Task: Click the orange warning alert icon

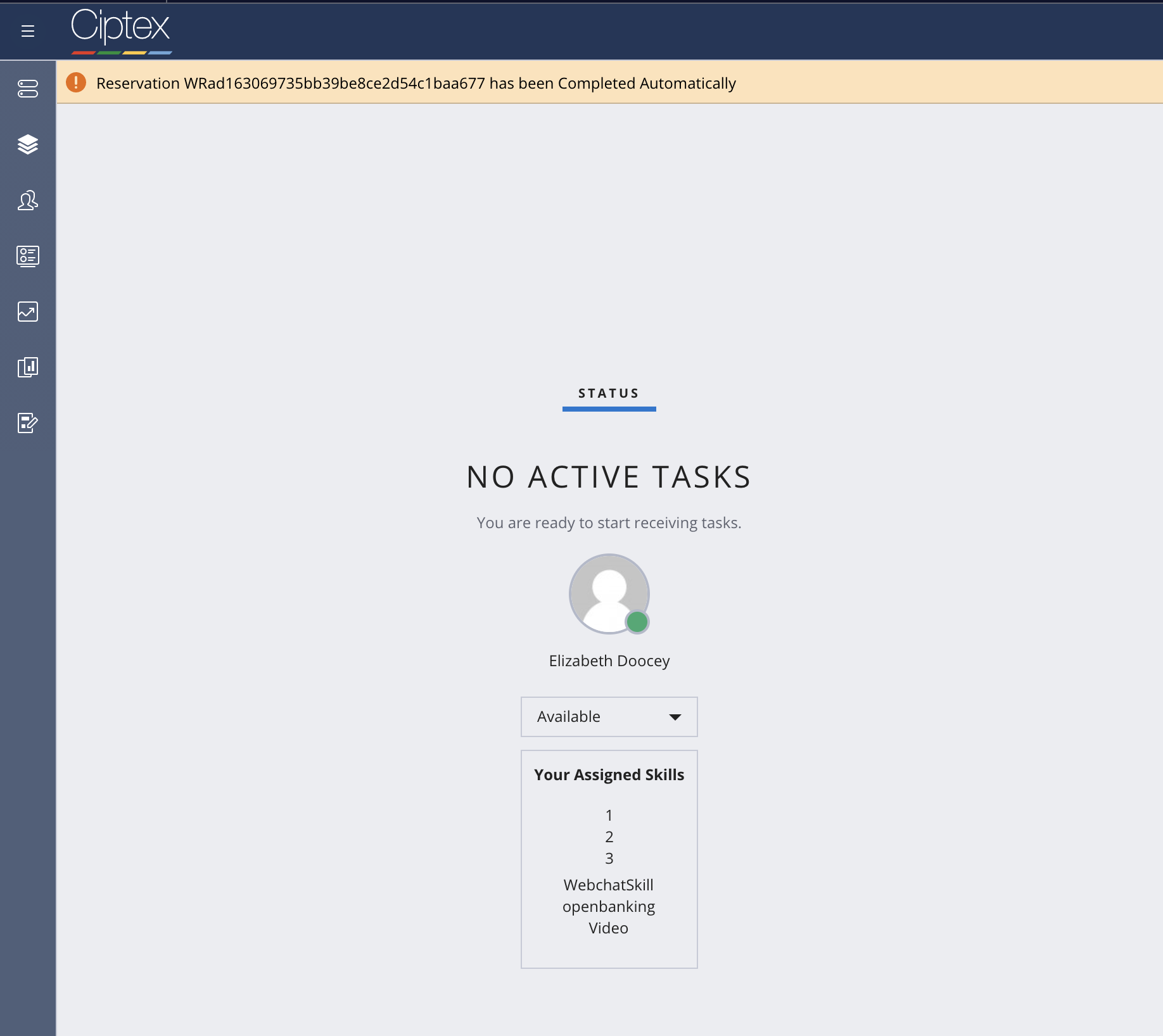Action: click(76, 82)
